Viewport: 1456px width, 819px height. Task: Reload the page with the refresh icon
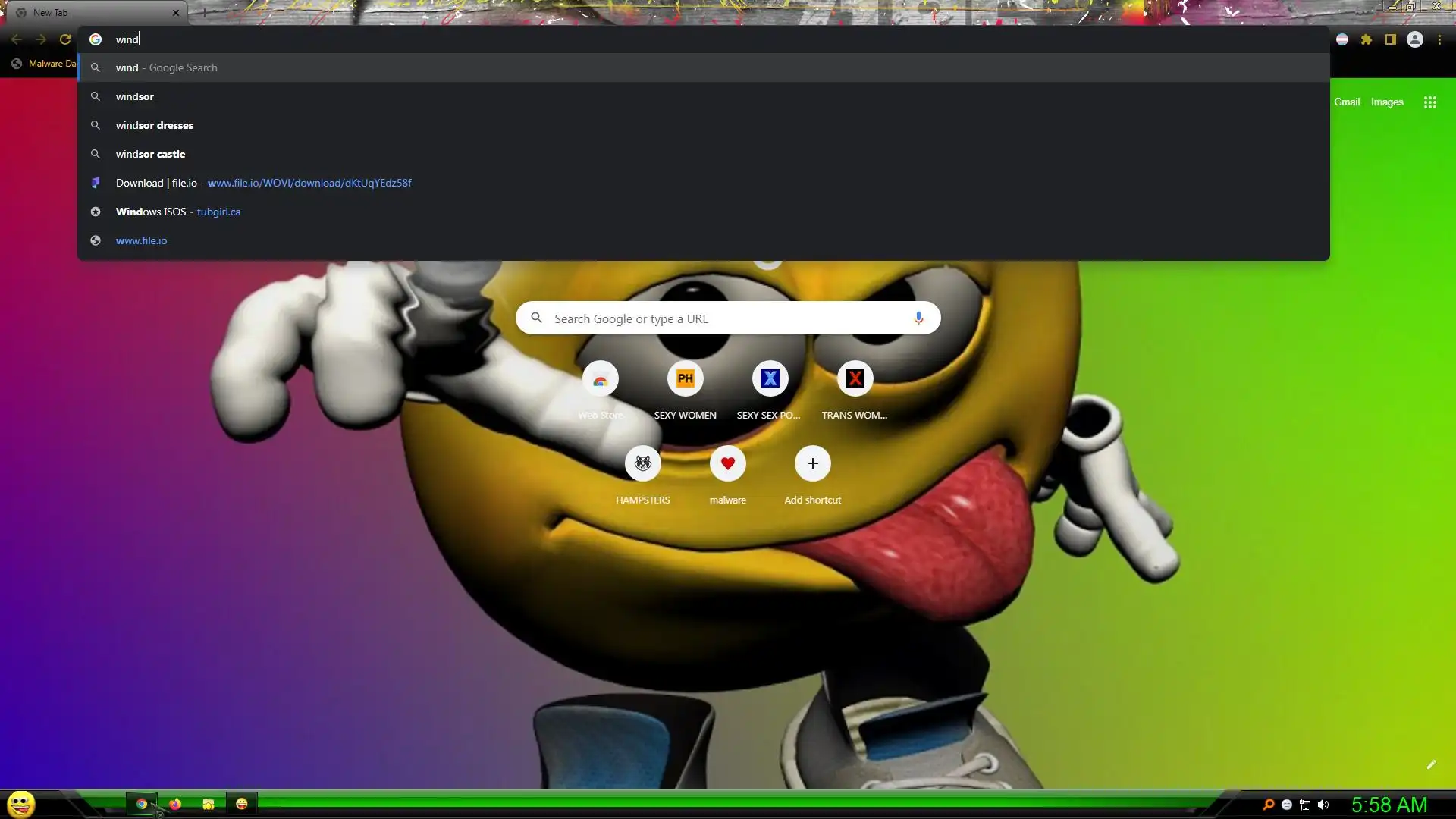pyautogui.click(x=65, y=39)
